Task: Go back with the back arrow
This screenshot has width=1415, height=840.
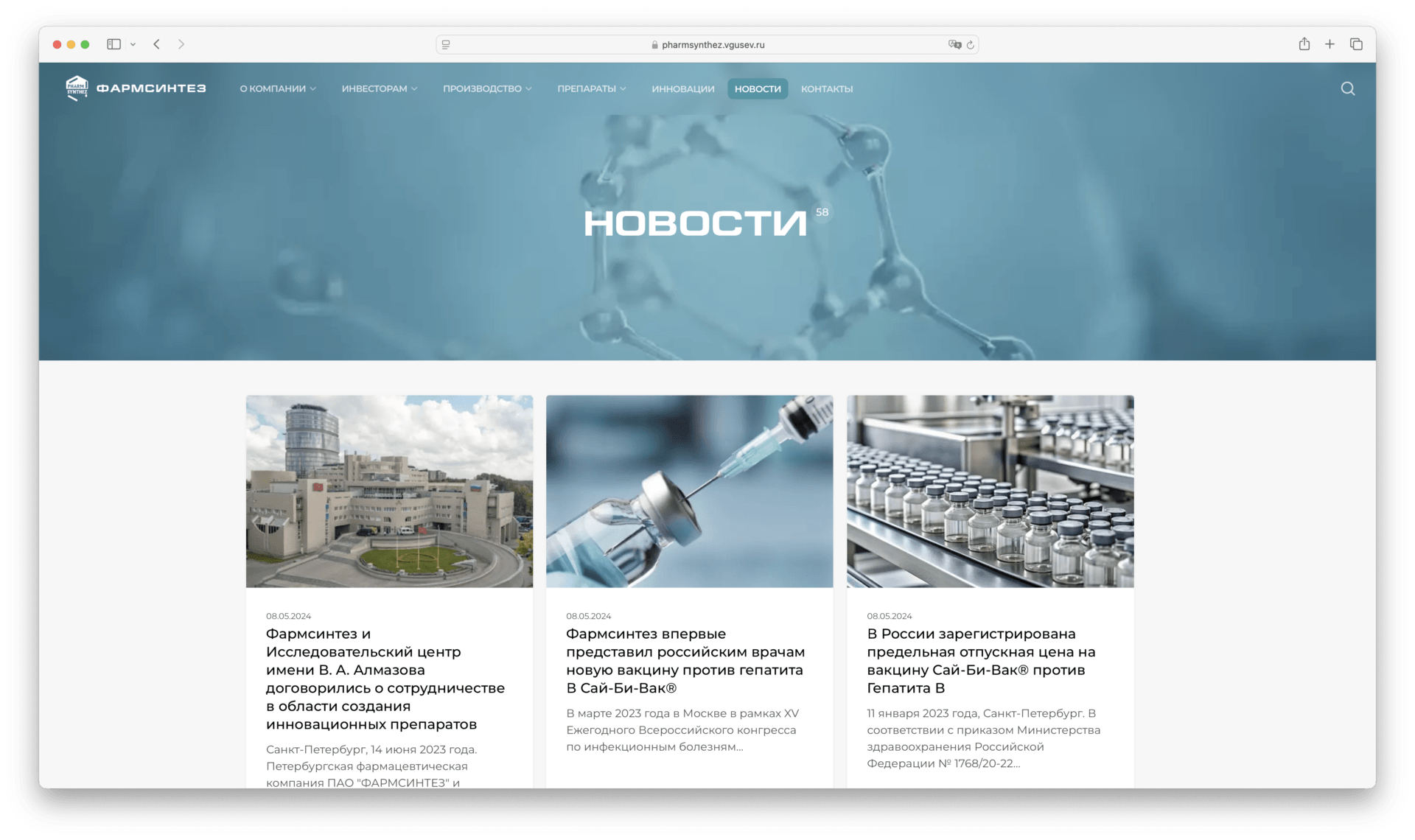Action: coord(157,44)
